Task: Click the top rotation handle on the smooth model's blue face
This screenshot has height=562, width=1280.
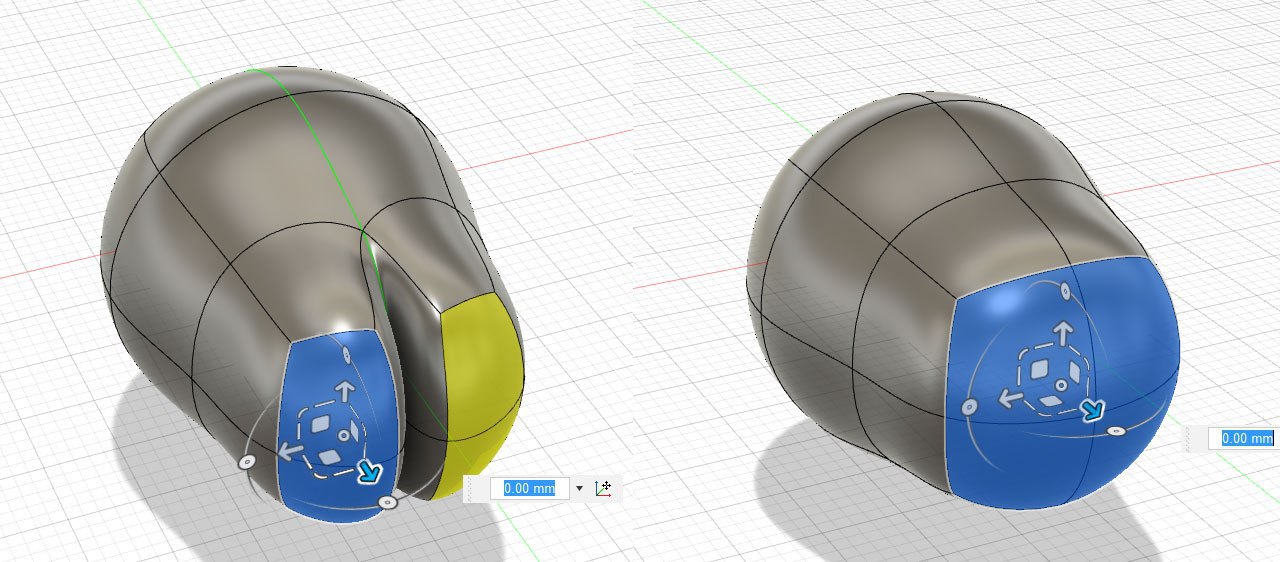Action: click(x=1065, y=291)
